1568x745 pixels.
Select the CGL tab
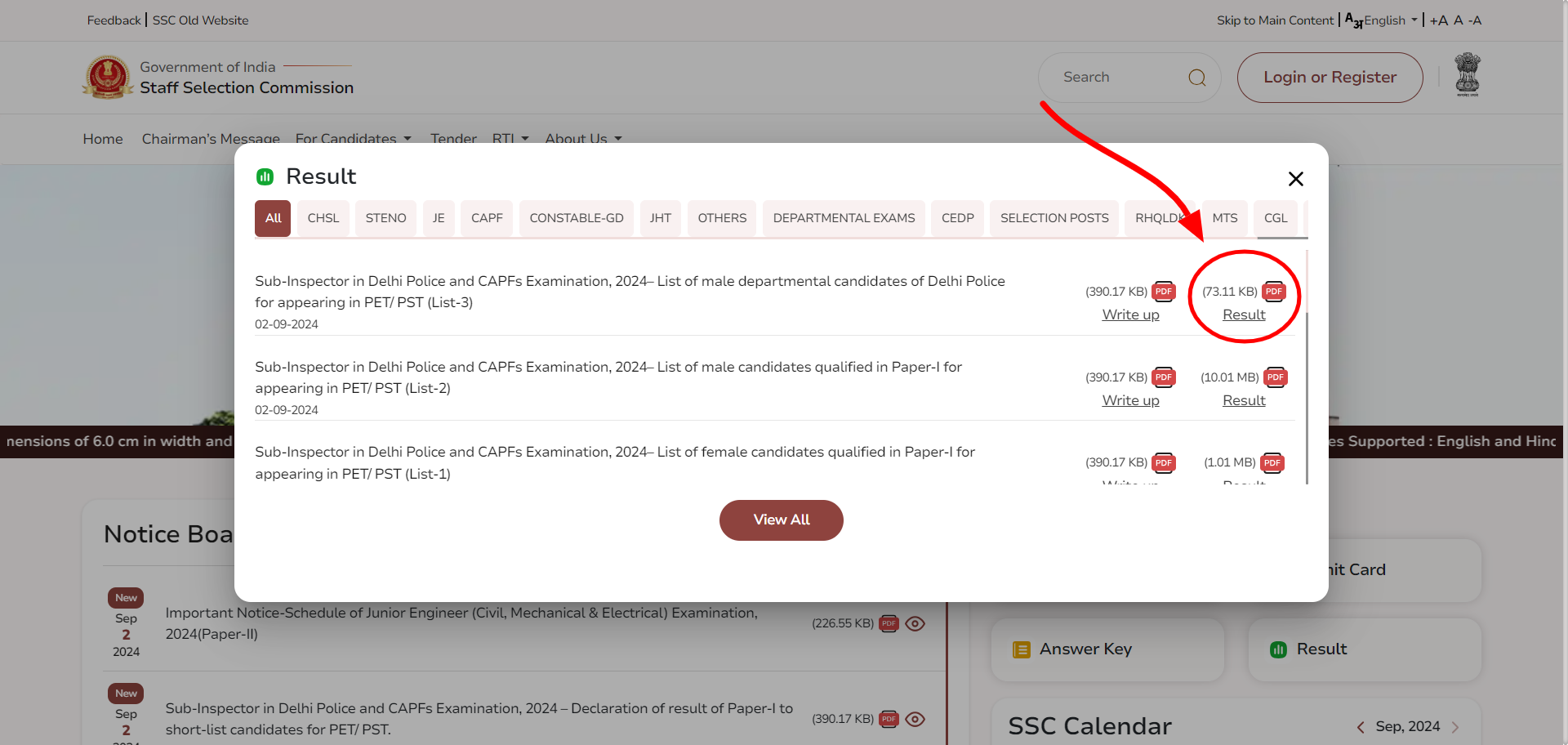pyautogui.click(x=1276, y=219)
